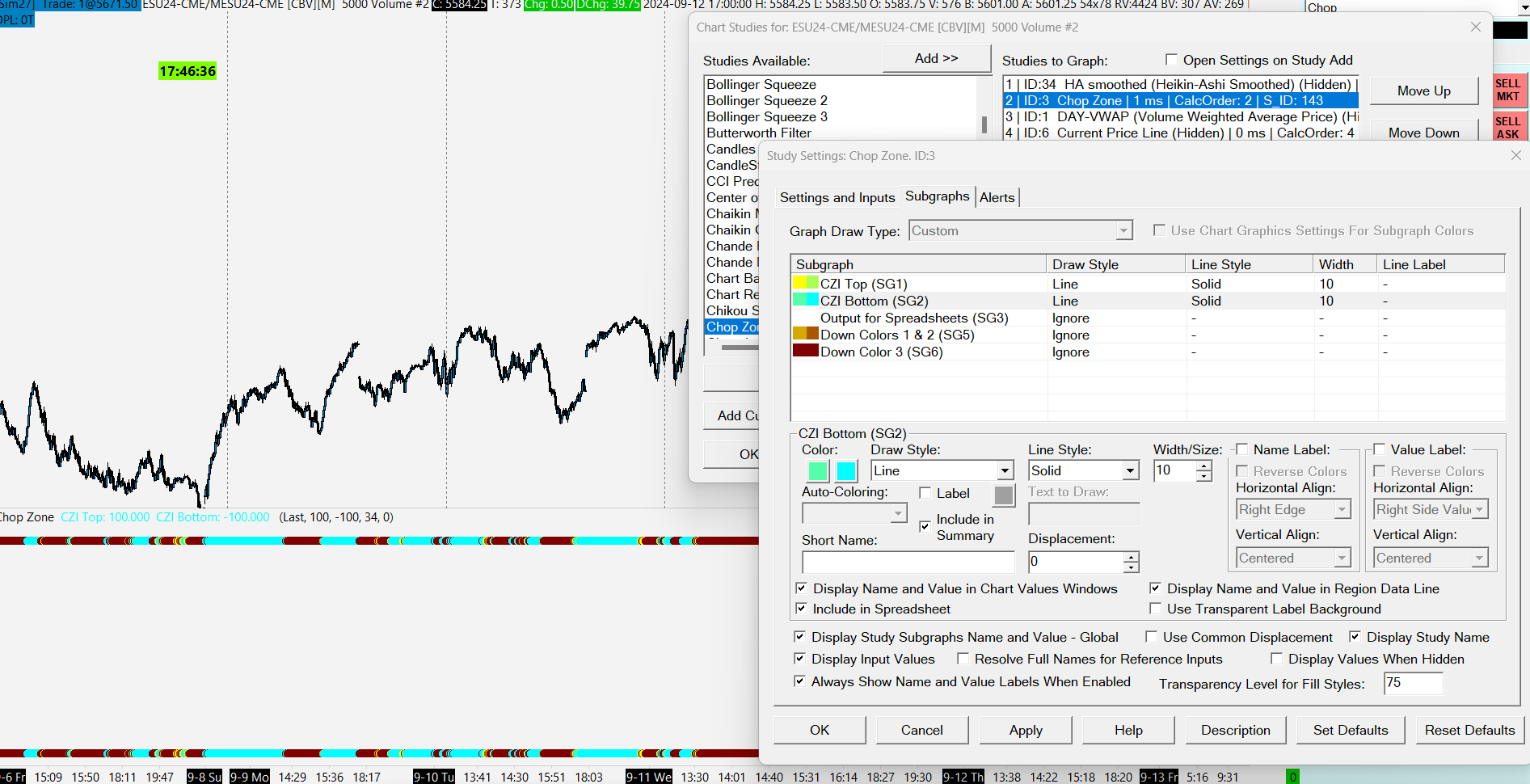Increase the Width/Size stepper value
Viewport: 1530px width, 784px height.
[x=1204, y=466]
